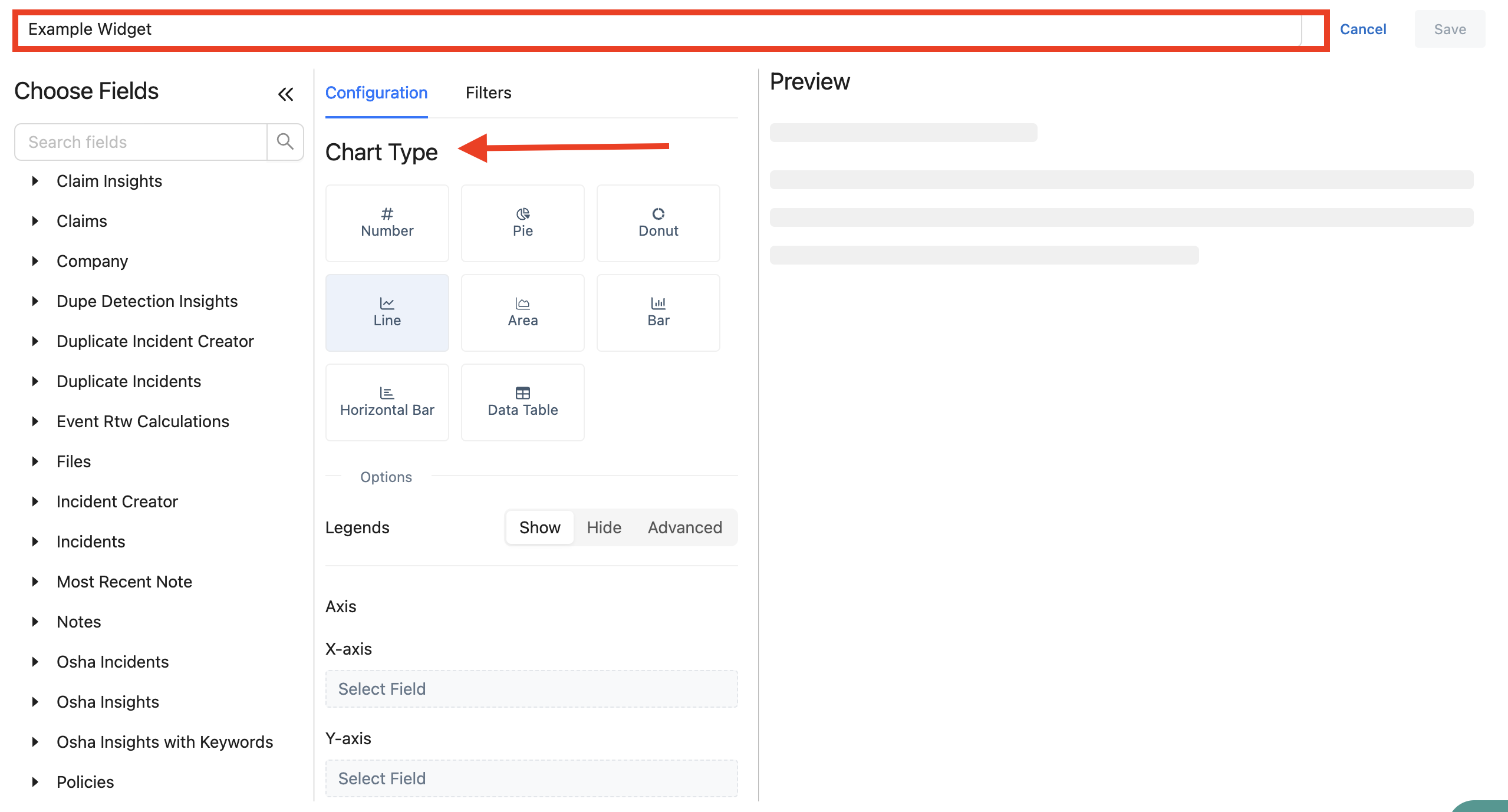Switch to the Configuration tab
The image size is (1508, 812).
pos(376,93)
